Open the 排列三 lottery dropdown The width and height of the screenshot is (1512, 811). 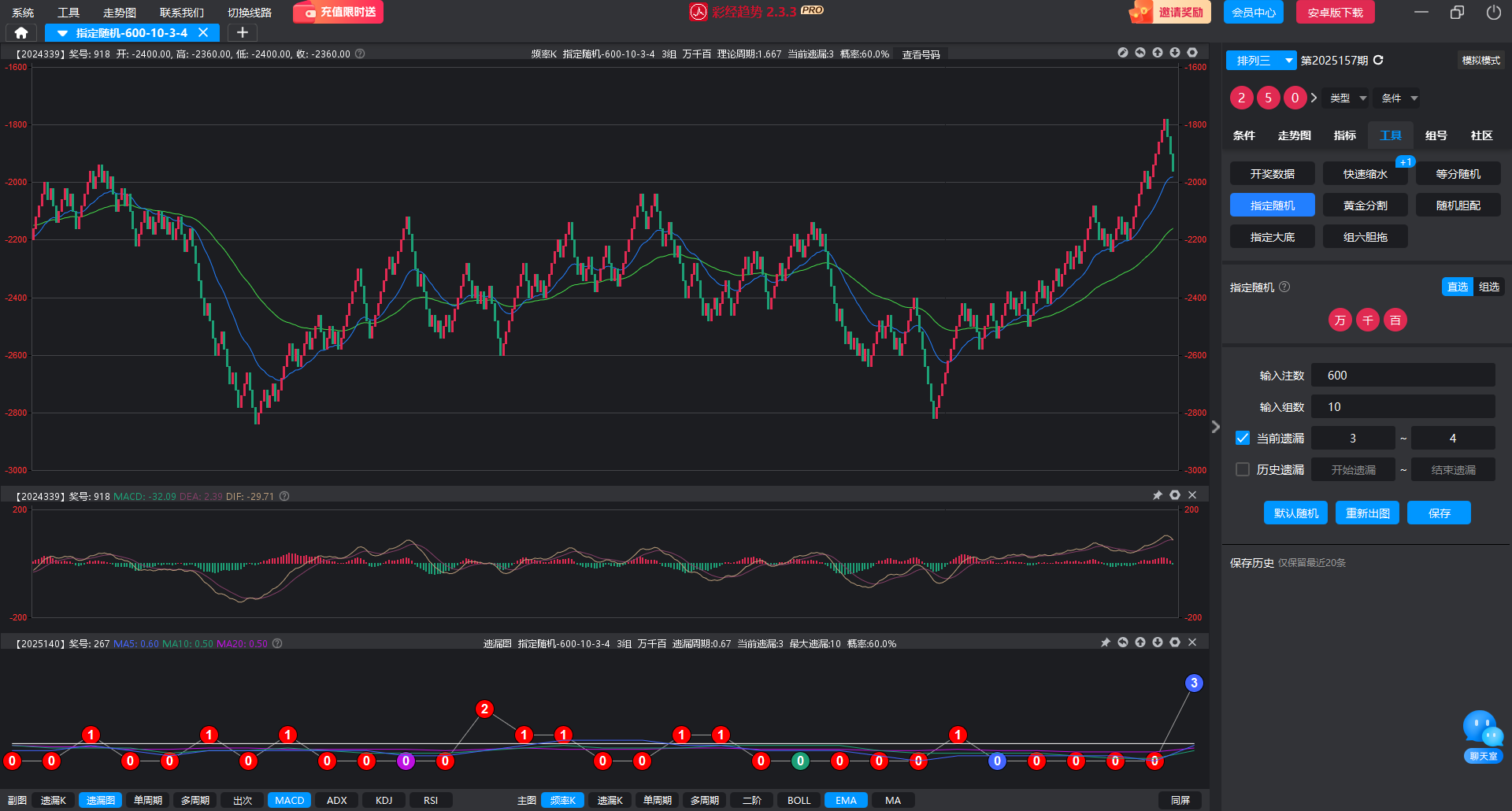(1261, 60)
